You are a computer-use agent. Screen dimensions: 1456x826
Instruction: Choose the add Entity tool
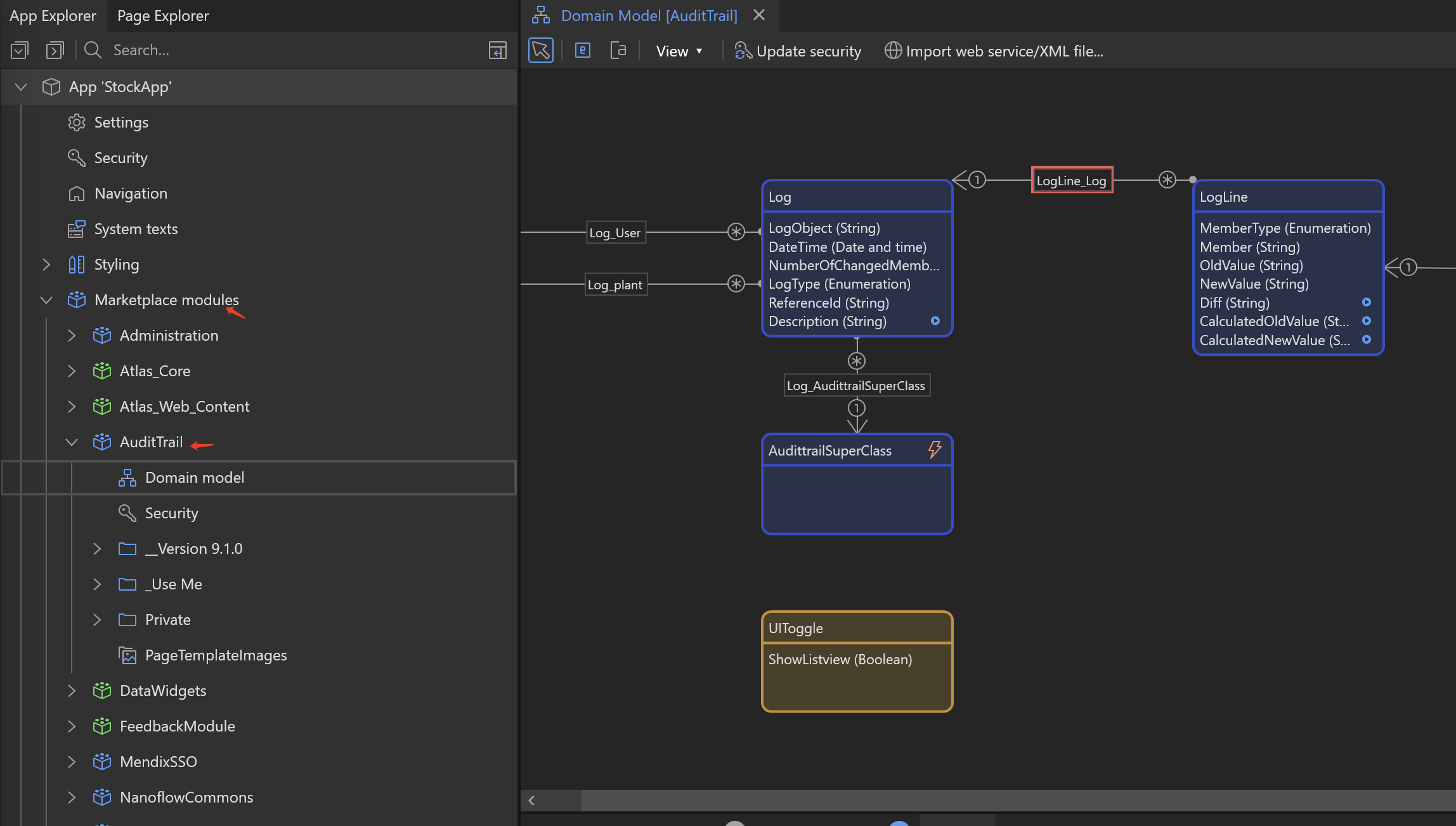[x=582, y=51]
